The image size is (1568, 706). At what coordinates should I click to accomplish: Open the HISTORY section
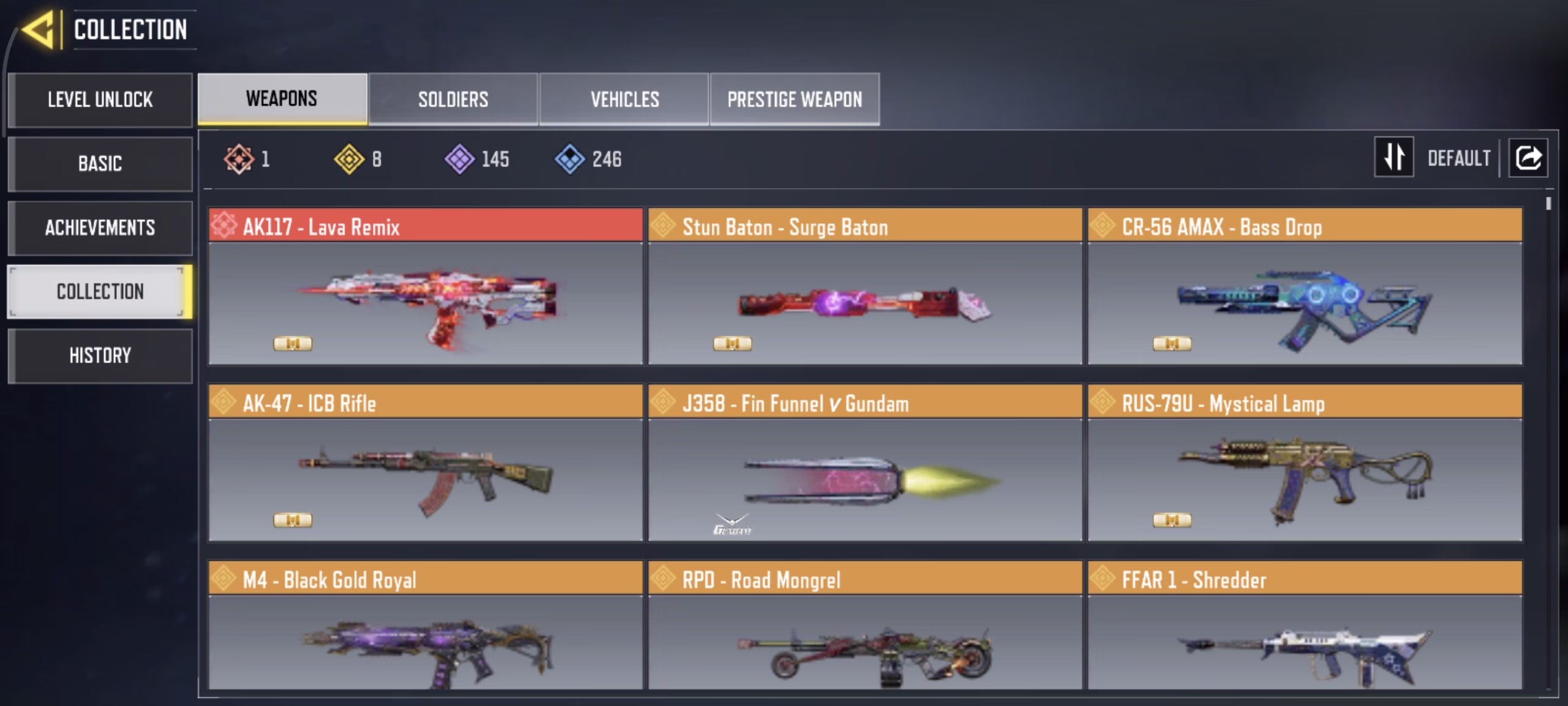pos(100,356)
